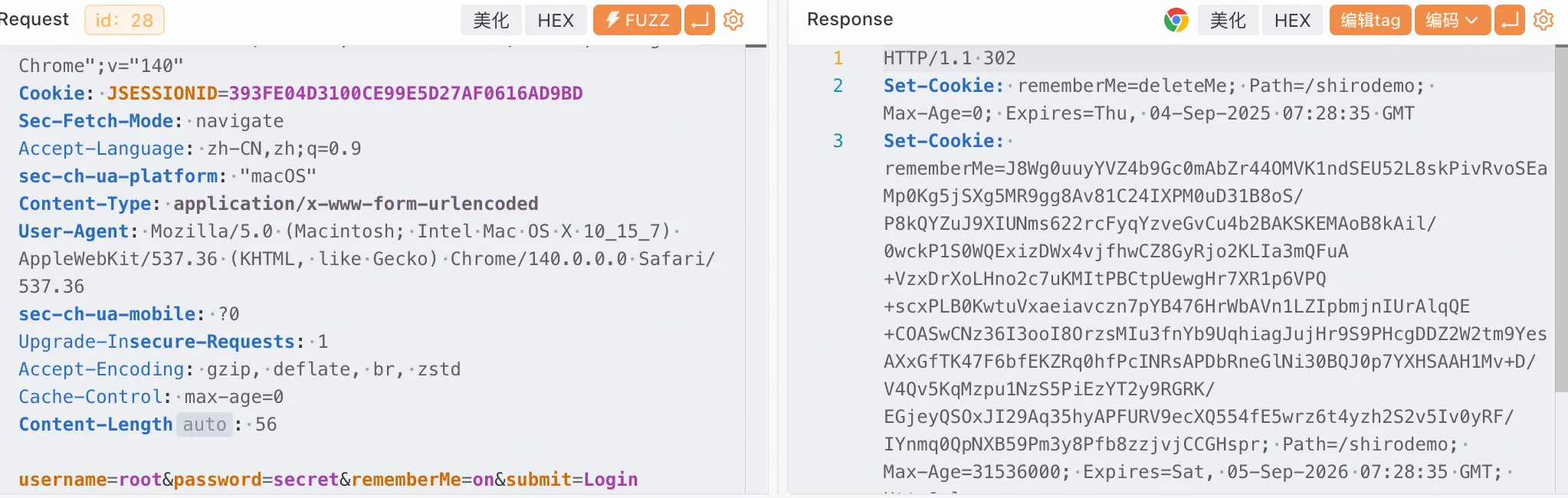Click the auto tag beside Content-Length
Image resolution: width=1568 pixels, height=498 pixels.
pyautogui.click(x=205, y=424)
